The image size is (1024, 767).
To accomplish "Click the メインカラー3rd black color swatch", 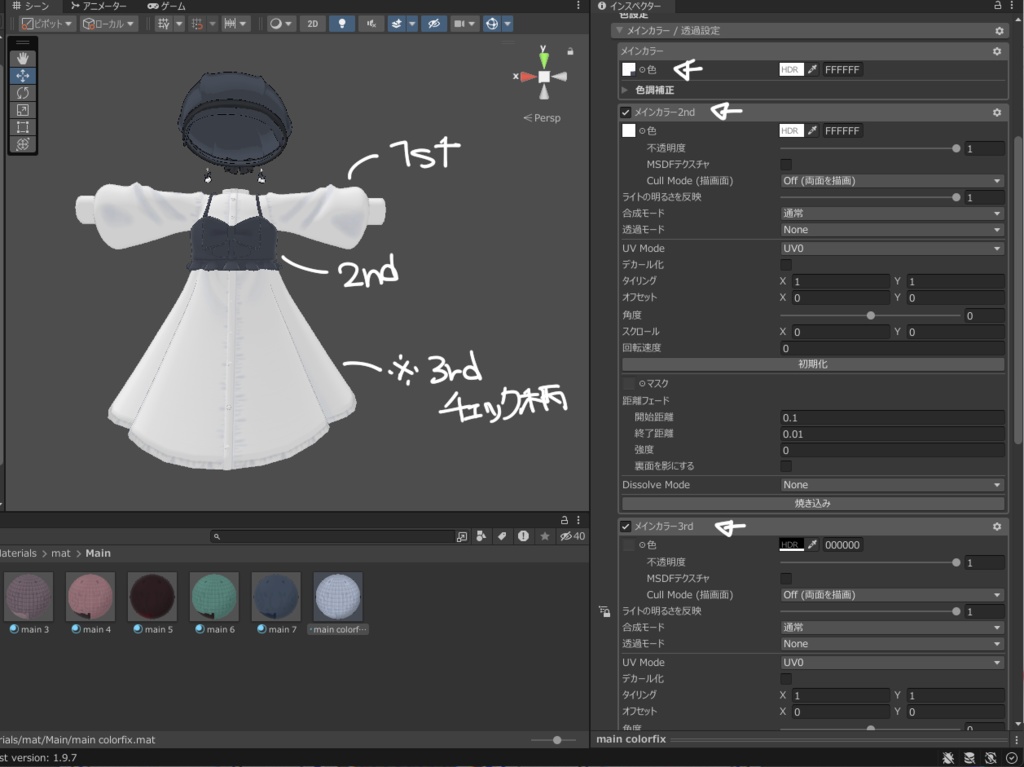I will (x=791, y=545).
